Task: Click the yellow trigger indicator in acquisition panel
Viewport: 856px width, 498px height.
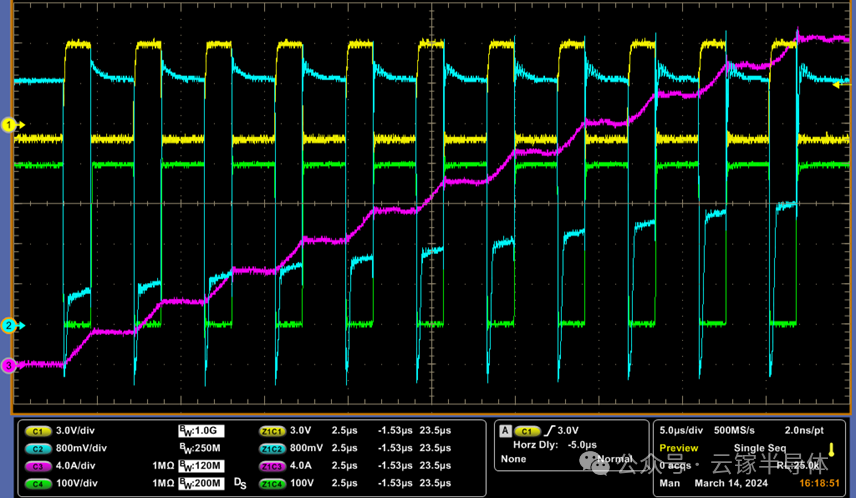Action: tap(831, 450)
